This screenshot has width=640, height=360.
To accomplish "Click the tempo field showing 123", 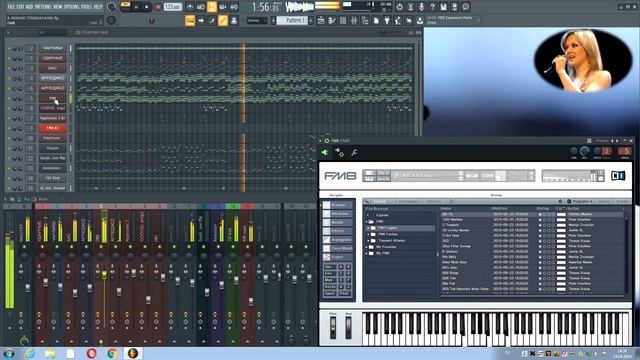I will 173,7.
